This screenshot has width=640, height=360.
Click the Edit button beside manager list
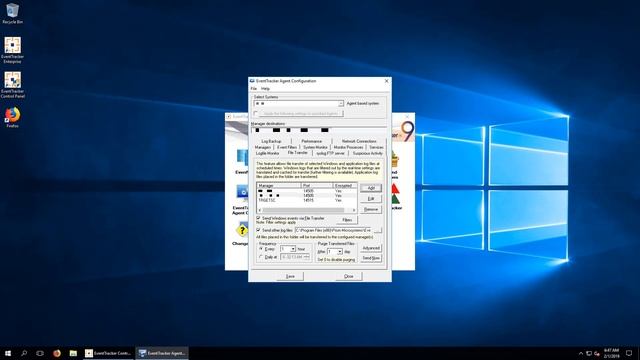(x=371, y=199)
